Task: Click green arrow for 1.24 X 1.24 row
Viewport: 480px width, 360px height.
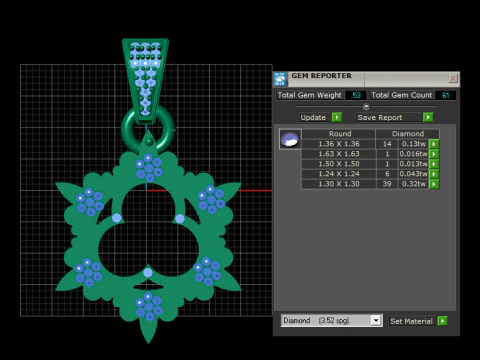Action: point(434,174)
